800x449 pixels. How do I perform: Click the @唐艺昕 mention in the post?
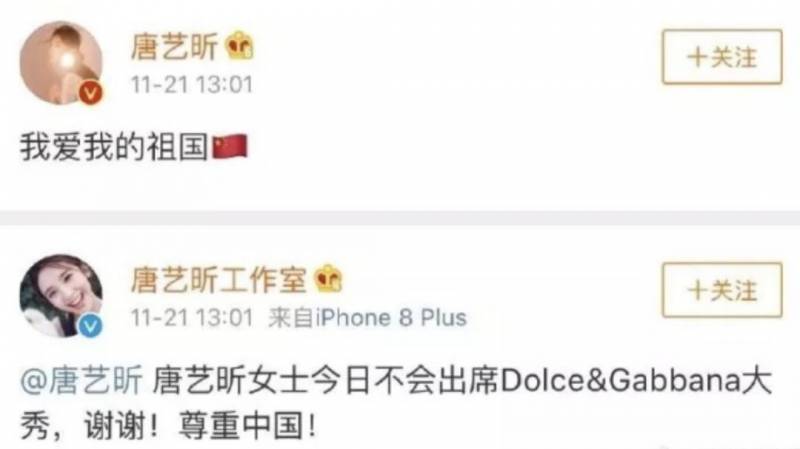[x=82, y=381]
